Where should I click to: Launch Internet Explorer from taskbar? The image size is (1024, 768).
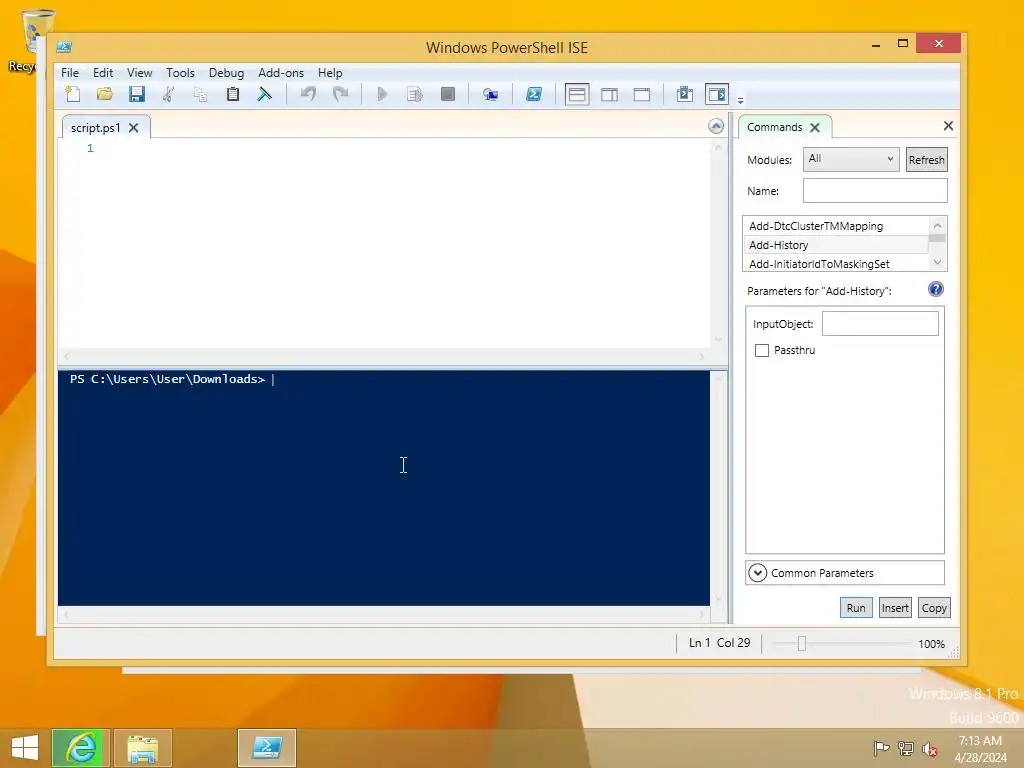80,748
